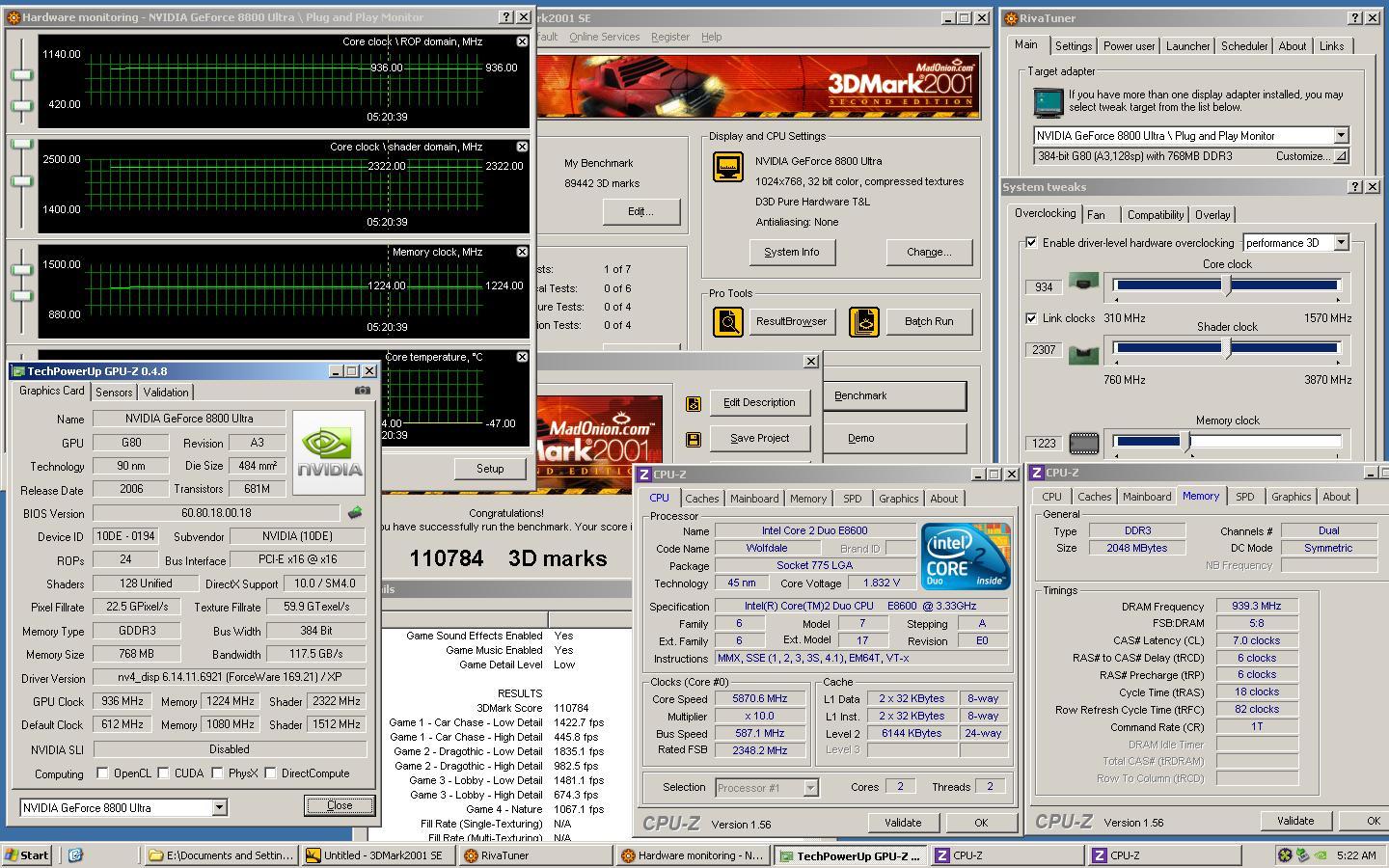Viewport: 1389px width, 868px height.
Task: Click the Edit Description icon
Action: coord(693,403)
